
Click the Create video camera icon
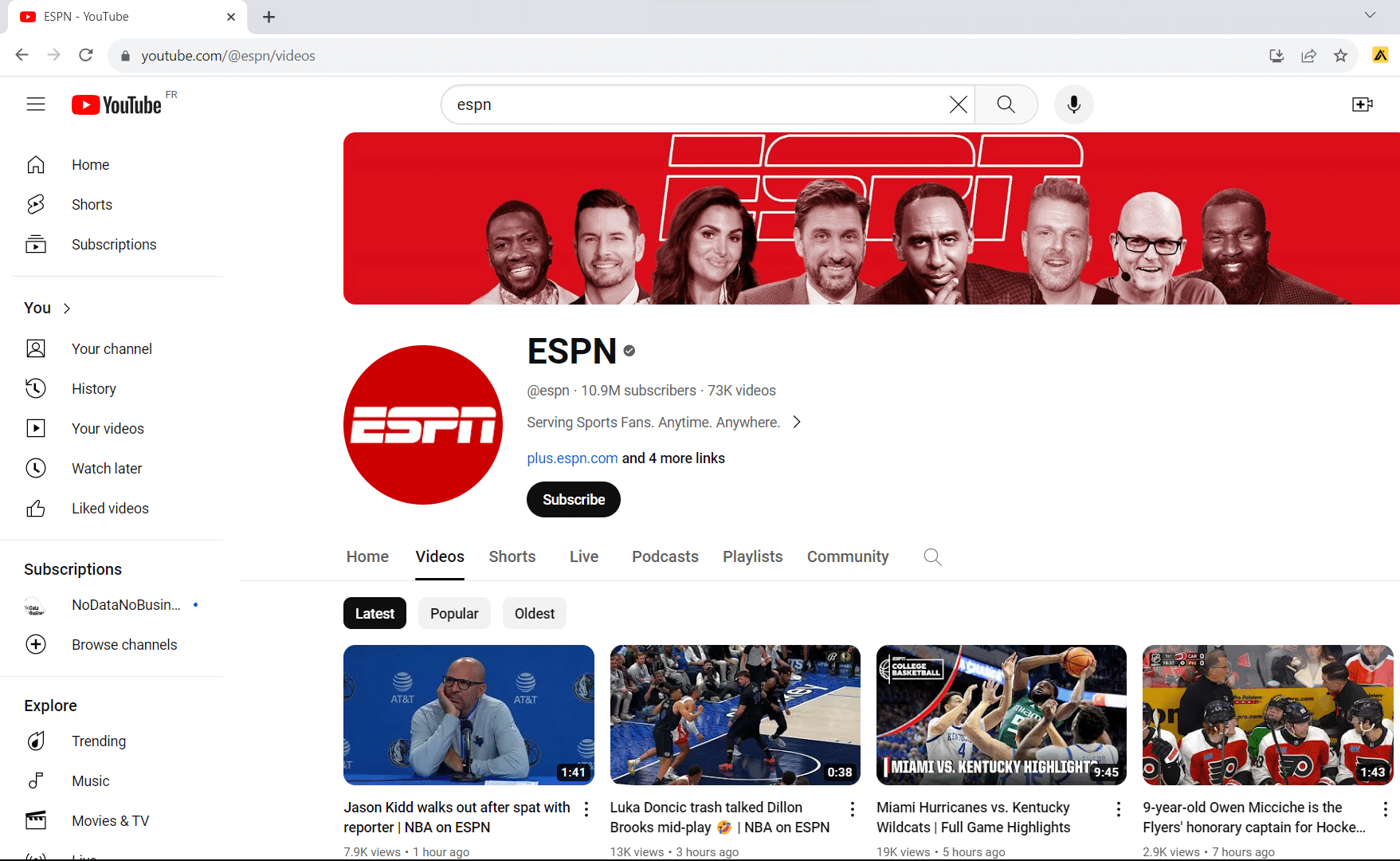pyautogui.click(x=1362, y=104)
